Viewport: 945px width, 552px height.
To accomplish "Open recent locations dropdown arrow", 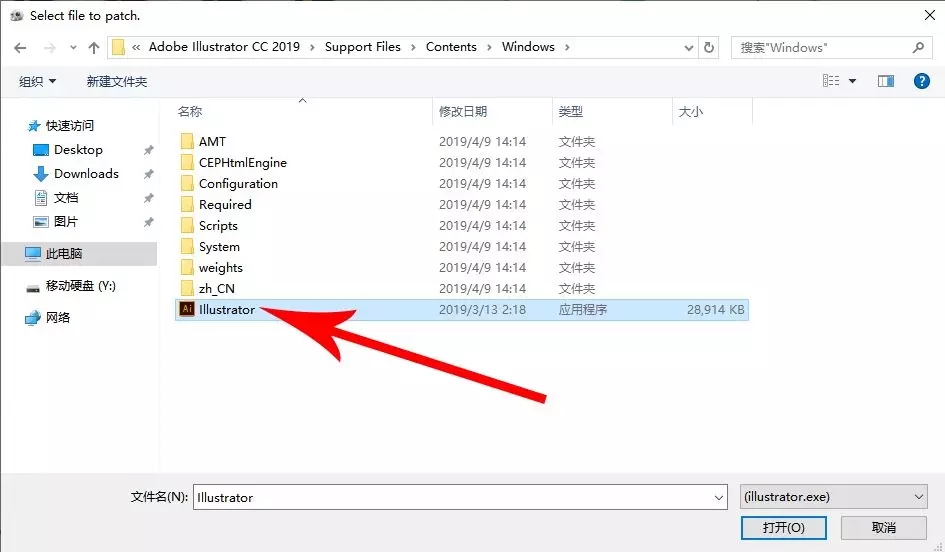I will click(73, 48).
